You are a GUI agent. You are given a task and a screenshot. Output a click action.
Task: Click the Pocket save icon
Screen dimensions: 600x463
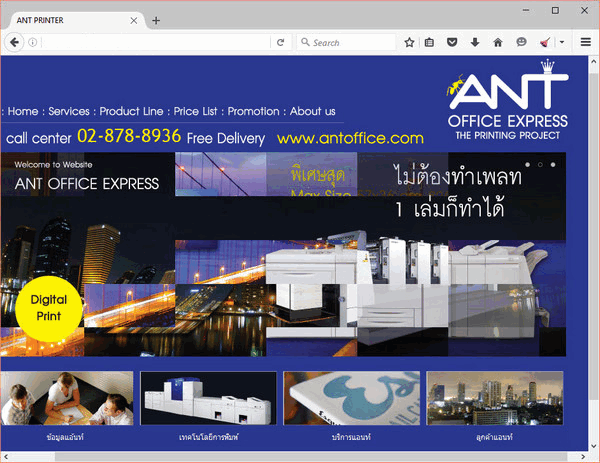coord(452,42)
